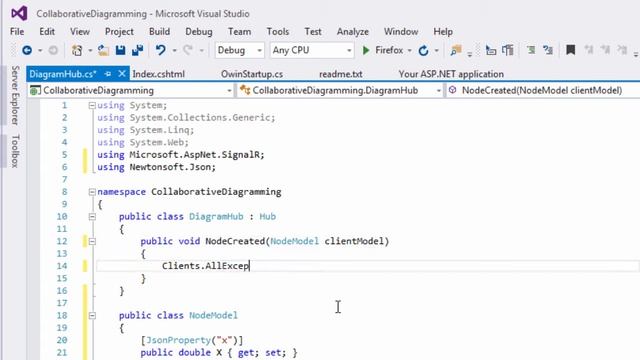Viewport: 640px width, 360px height.
Task: Collapse the namespace CollaborativeDiagramming block
Action: 92,192
